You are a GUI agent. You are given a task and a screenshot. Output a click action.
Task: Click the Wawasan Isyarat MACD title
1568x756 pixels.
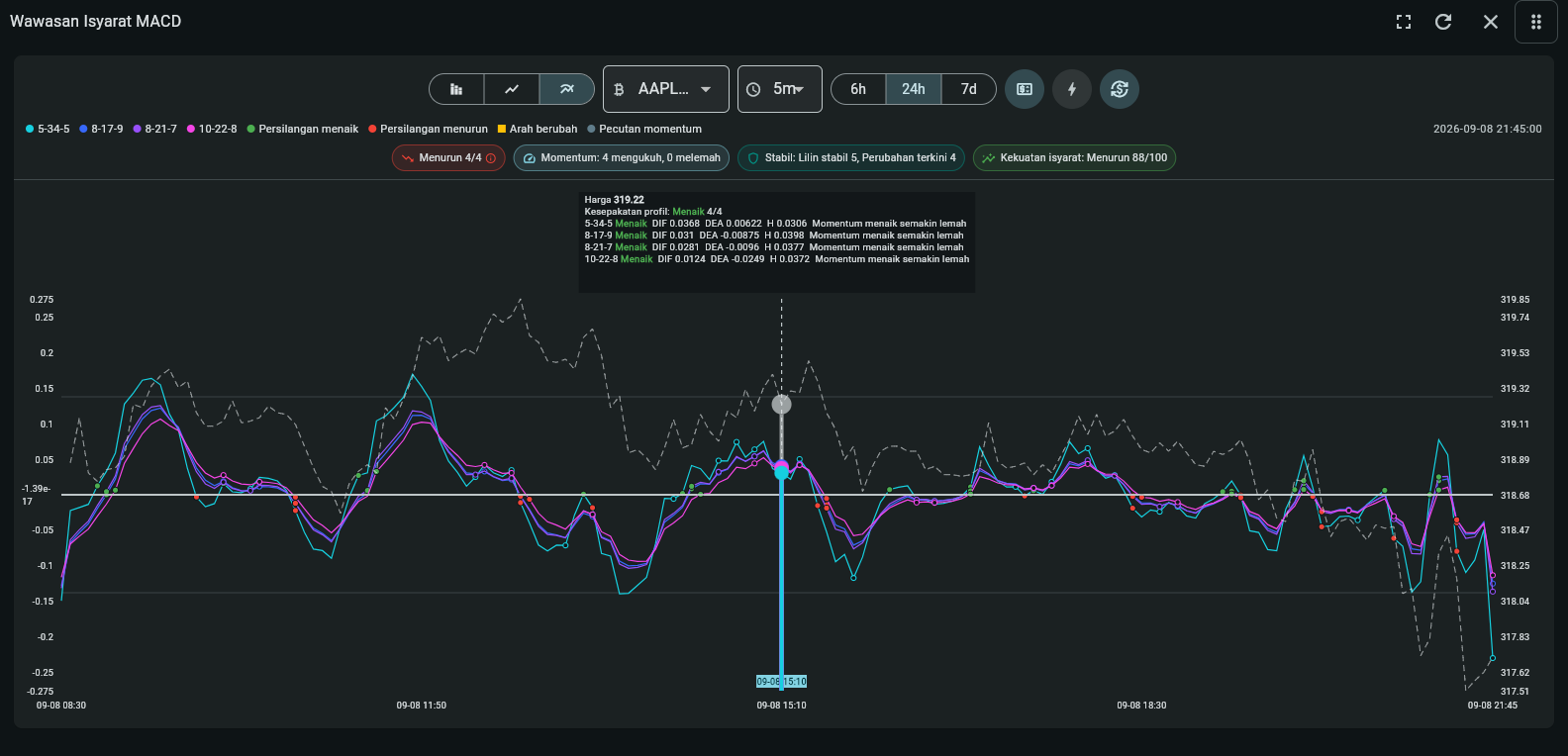coord(96,22)
